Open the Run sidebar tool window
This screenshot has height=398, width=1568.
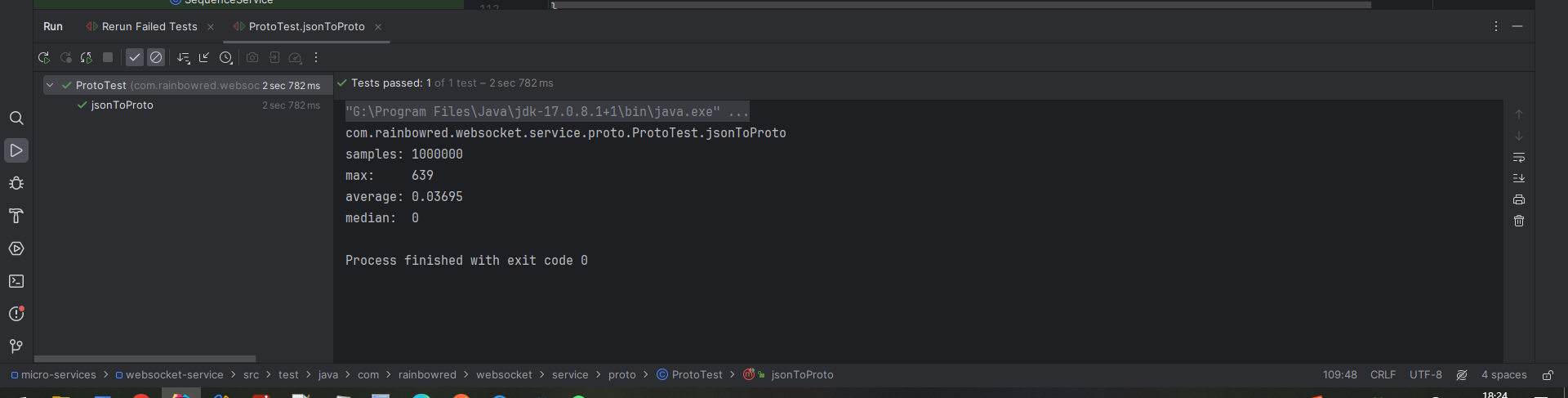pyautogui.click(x=16, y=150)
